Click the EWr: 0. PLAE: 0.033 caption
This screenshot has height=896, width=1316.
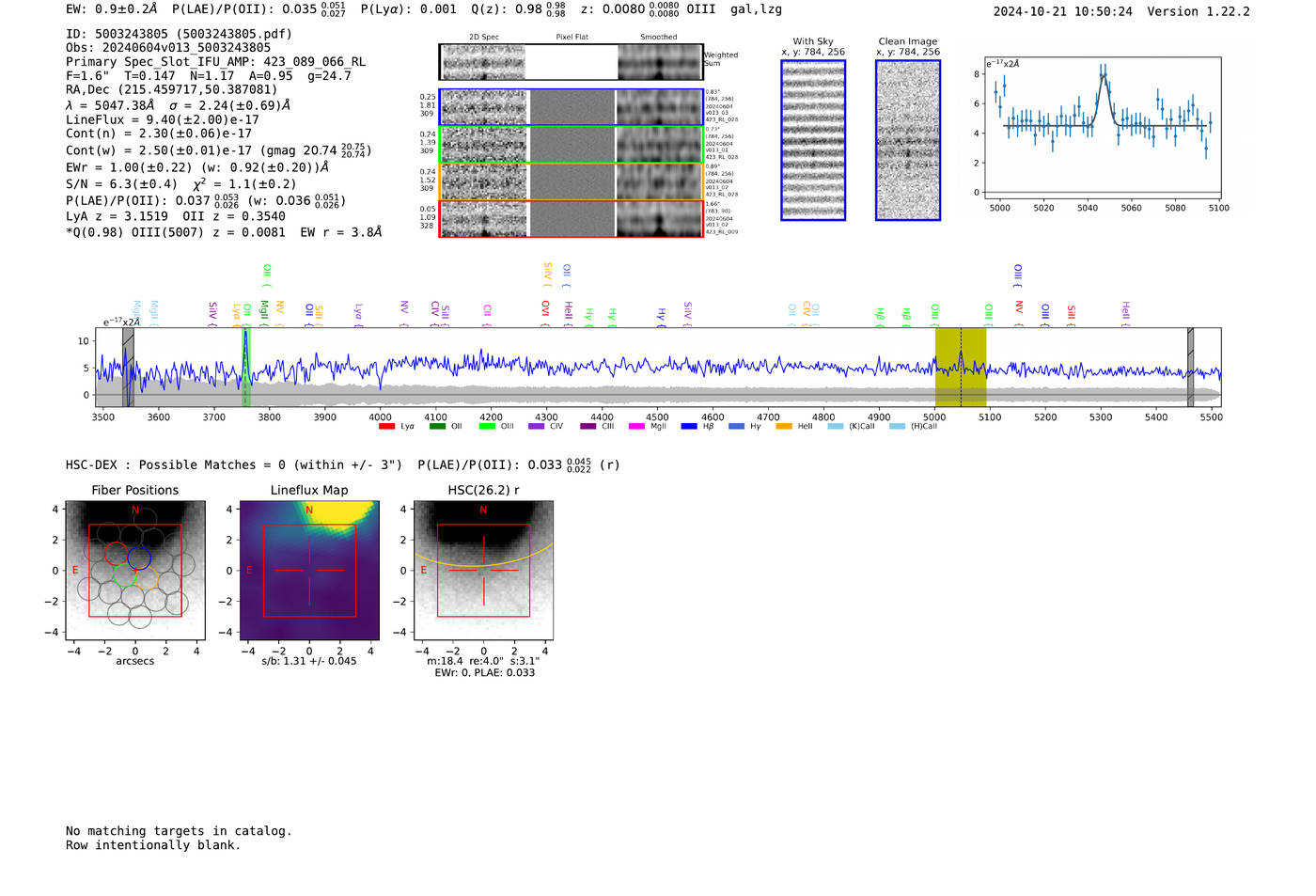[484, 673]
